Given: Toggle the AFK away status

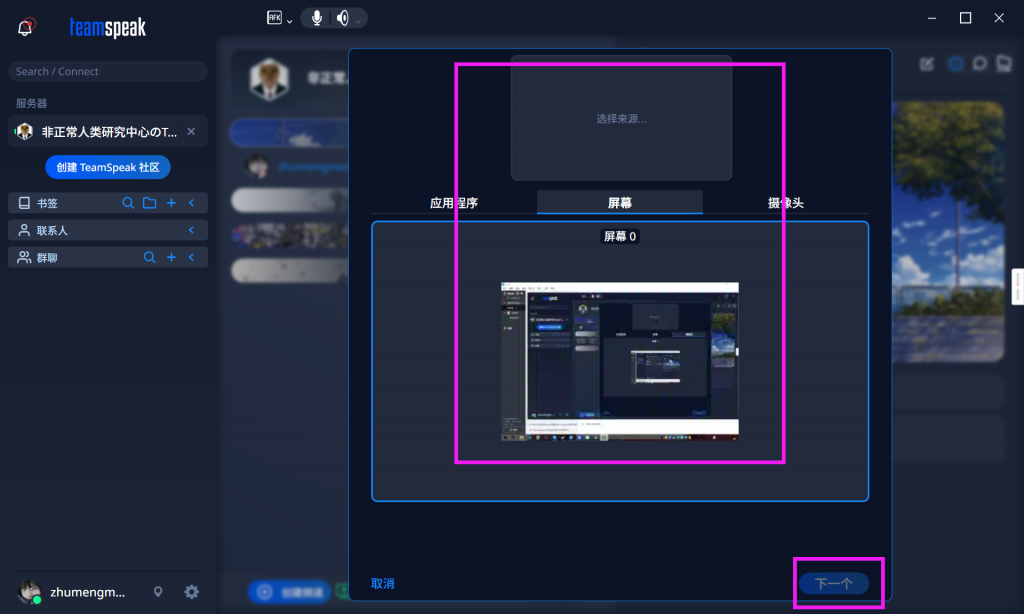Looking at the screenshot, I should pyautogui.click(x=274, y=17).
